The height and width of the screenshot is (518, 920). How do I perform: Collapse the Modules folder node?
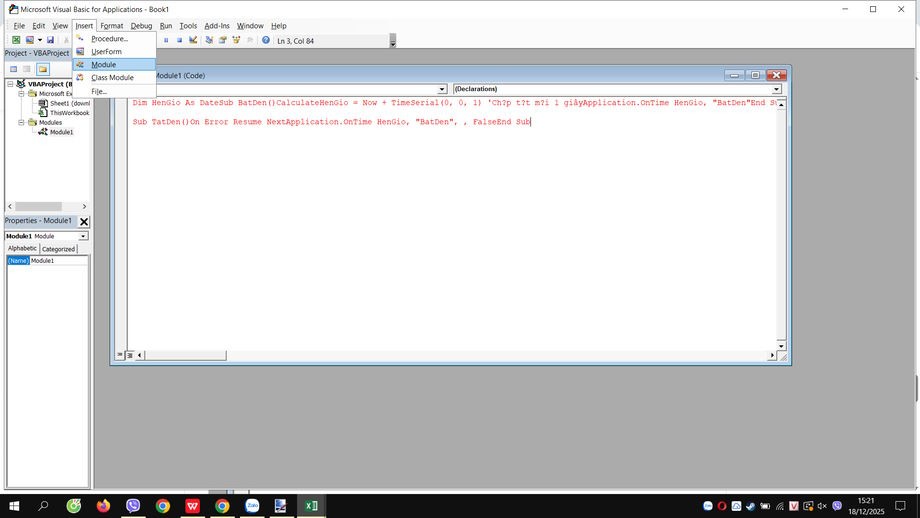pos(21,123)
